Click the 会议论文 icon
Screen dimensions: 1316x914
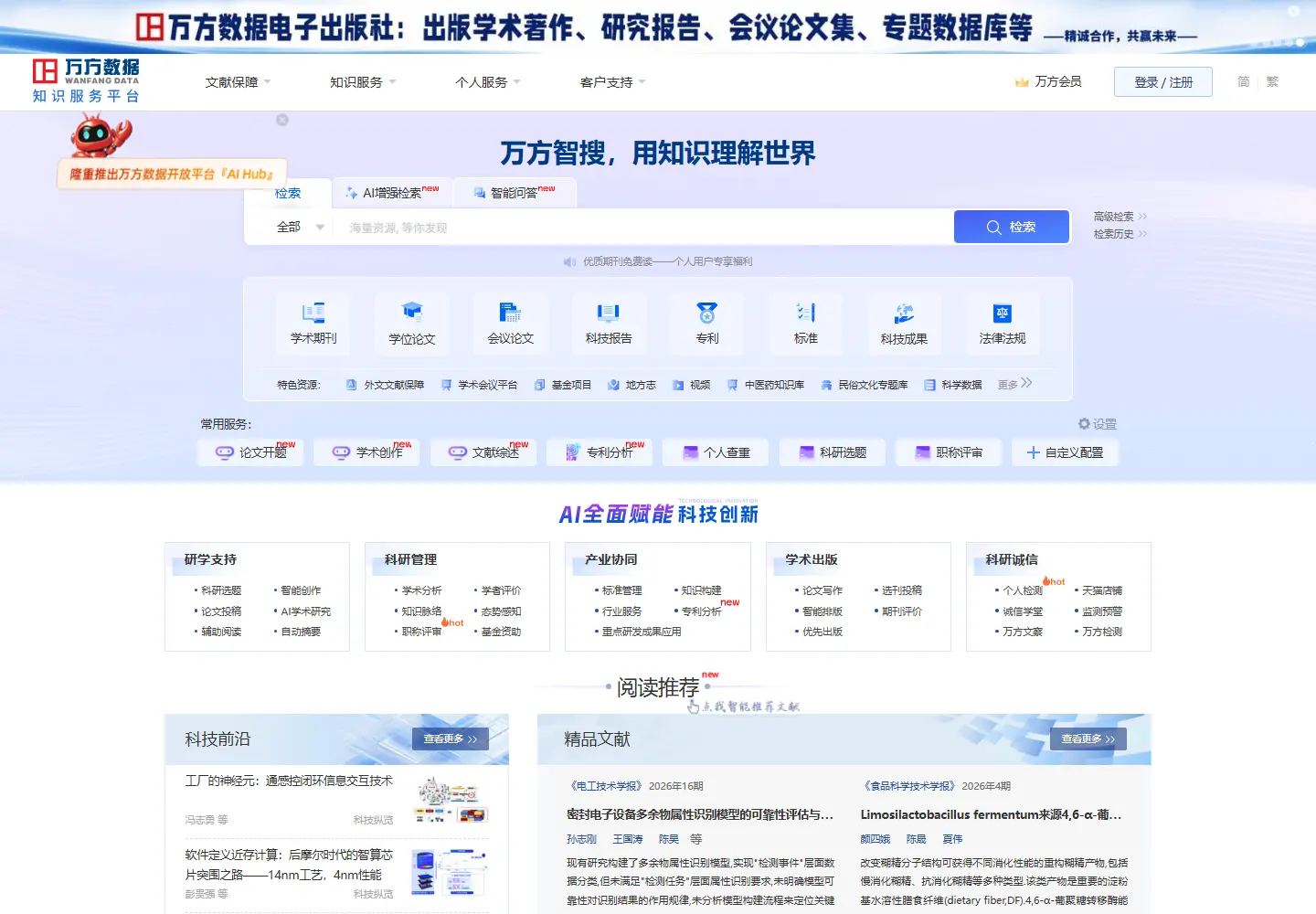[511, 313]
